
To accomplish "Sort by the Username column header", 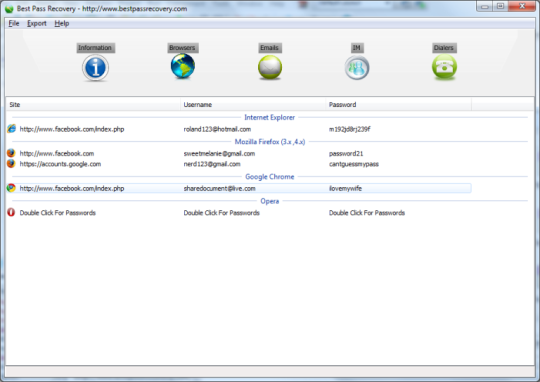I will point(253,104).
